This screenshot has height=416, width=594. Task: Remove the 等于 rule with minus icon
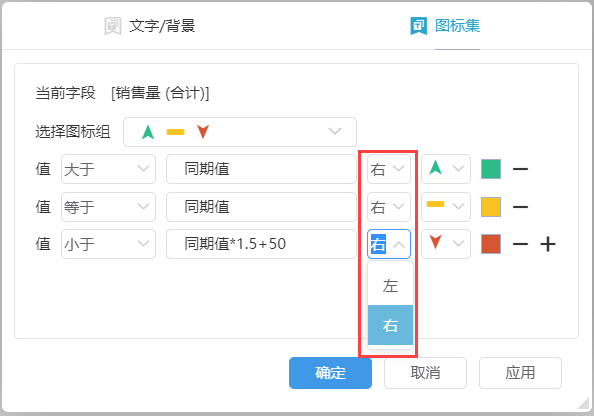(x=520, y=207)
